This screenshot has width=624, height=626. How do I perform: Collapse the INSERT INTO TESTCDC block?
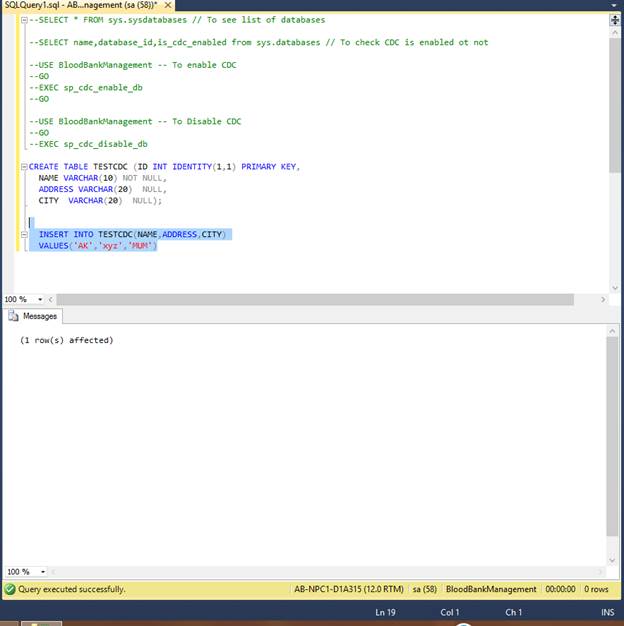point(24,234)
